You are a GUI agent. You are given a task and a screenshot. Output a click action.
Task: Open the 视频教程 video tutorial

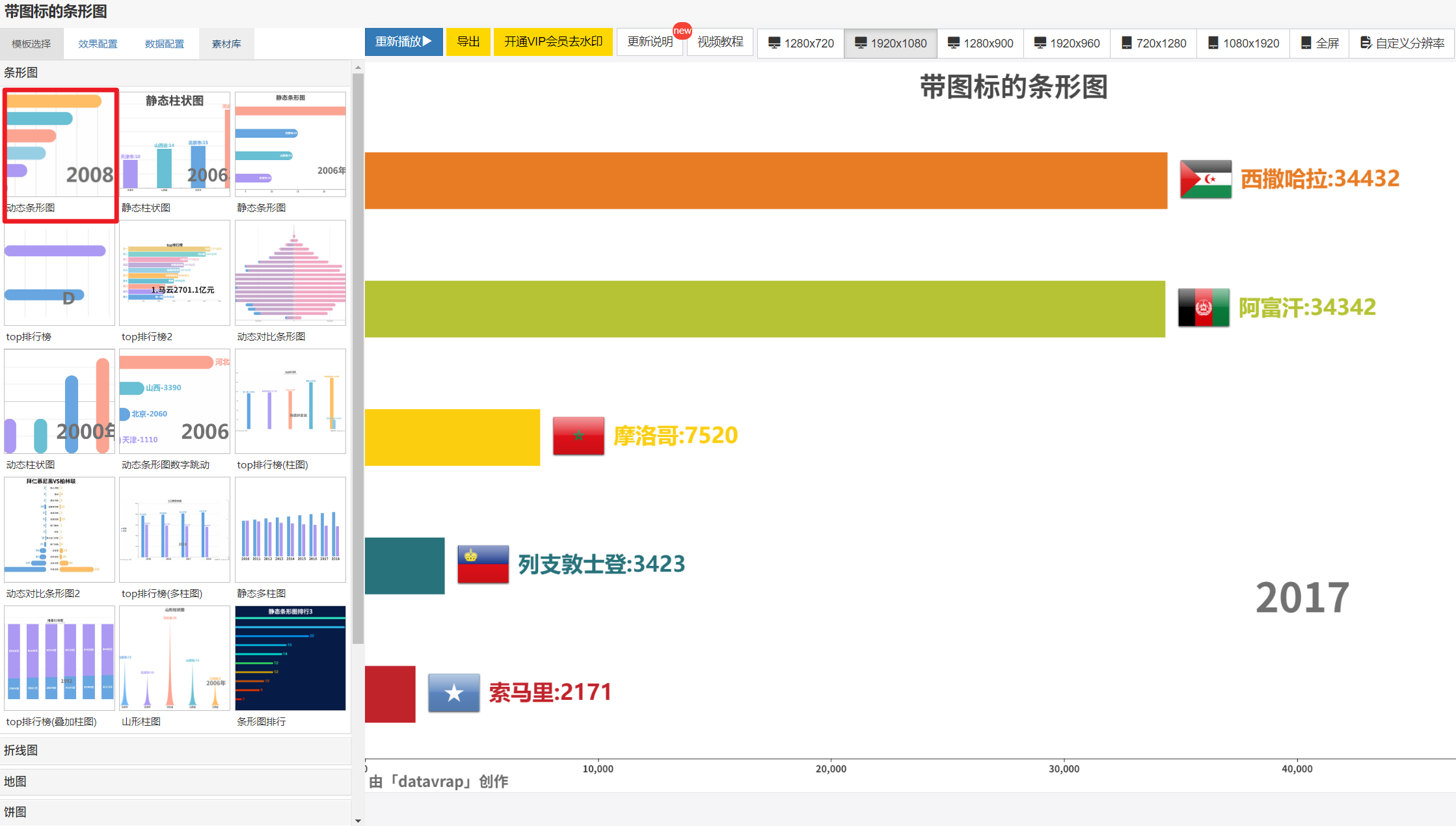[720, 42]
